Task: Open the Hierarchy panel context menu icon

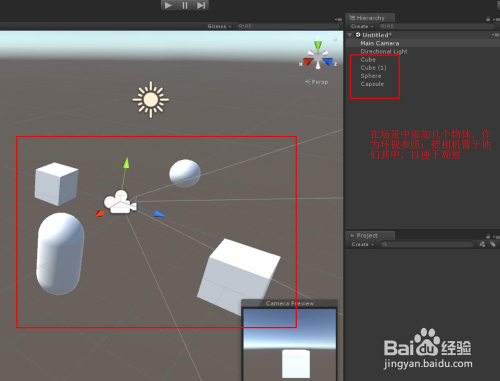Action: tap(496, 19)
